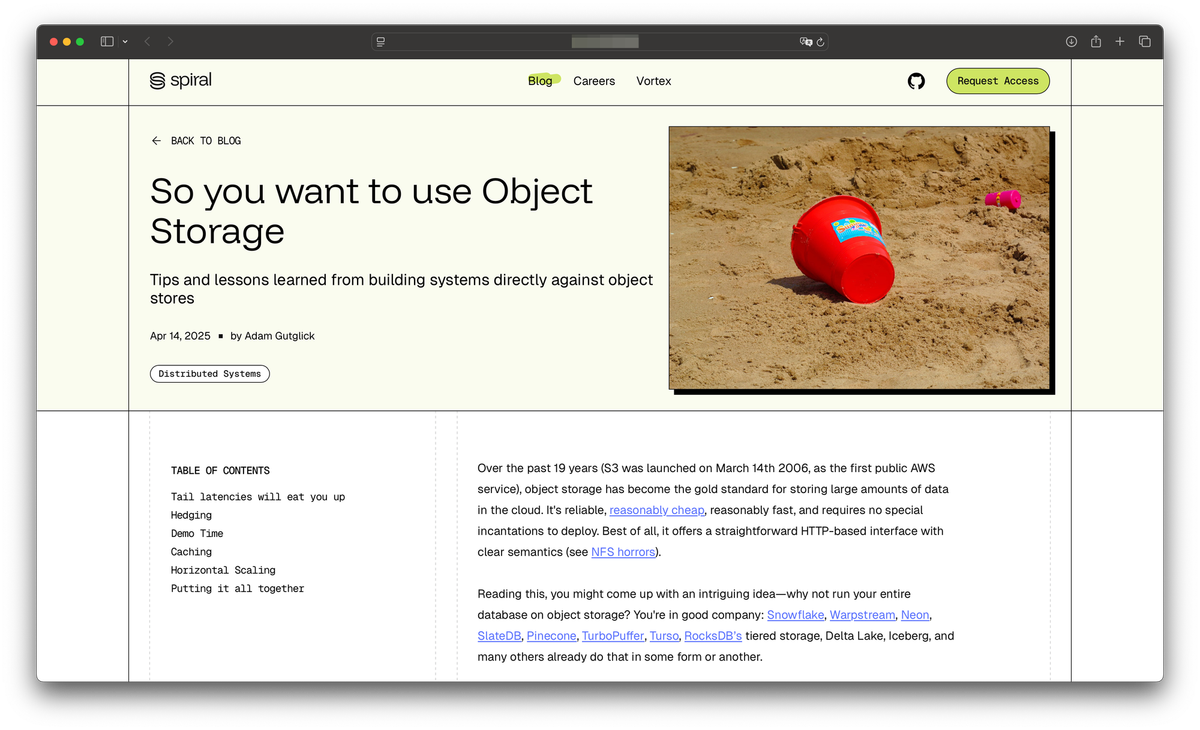Screen dimensions: 1200x730
Task: Click the Share icon in toolbar
Action: pyautogui.click(x=1096, y=41)
